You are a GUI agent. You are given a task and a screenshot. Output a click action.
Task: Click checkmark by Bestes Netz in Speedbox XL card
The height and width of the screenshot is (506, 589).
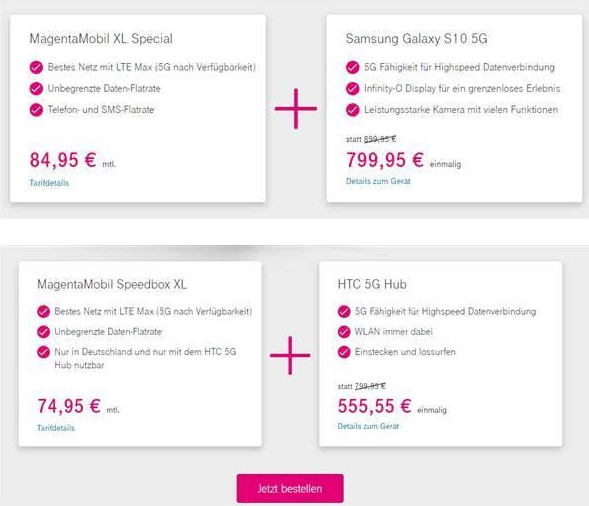click(44, 311)
